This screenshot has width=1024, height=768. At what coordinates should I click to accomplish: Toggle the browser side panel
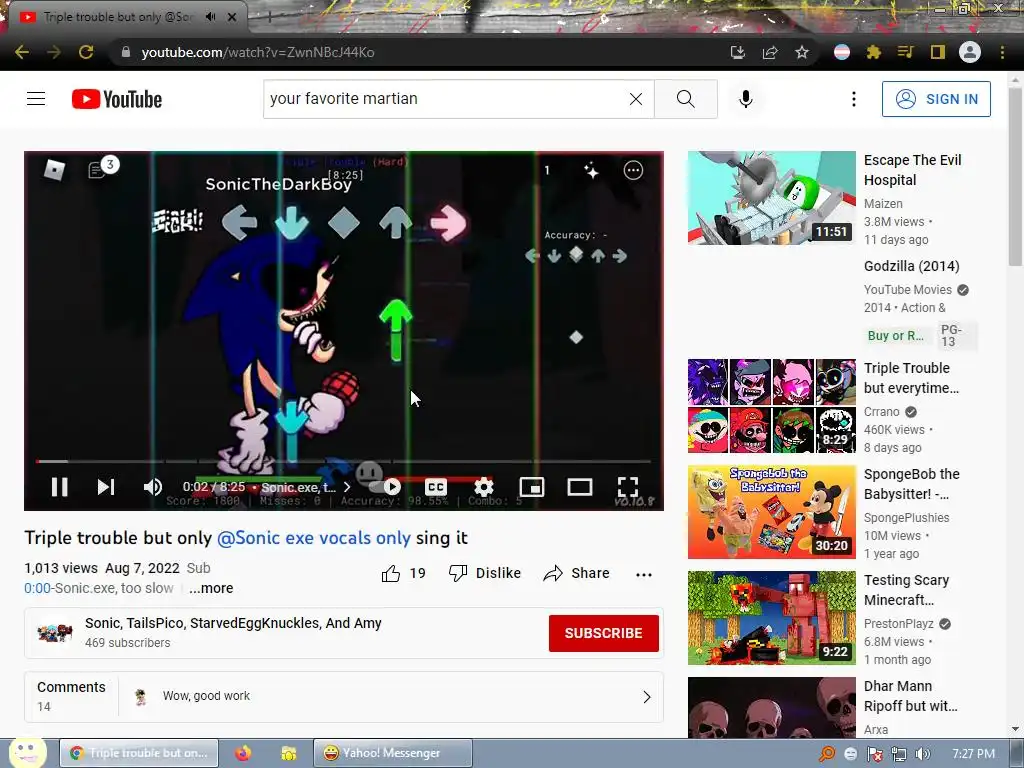point(938,52)
